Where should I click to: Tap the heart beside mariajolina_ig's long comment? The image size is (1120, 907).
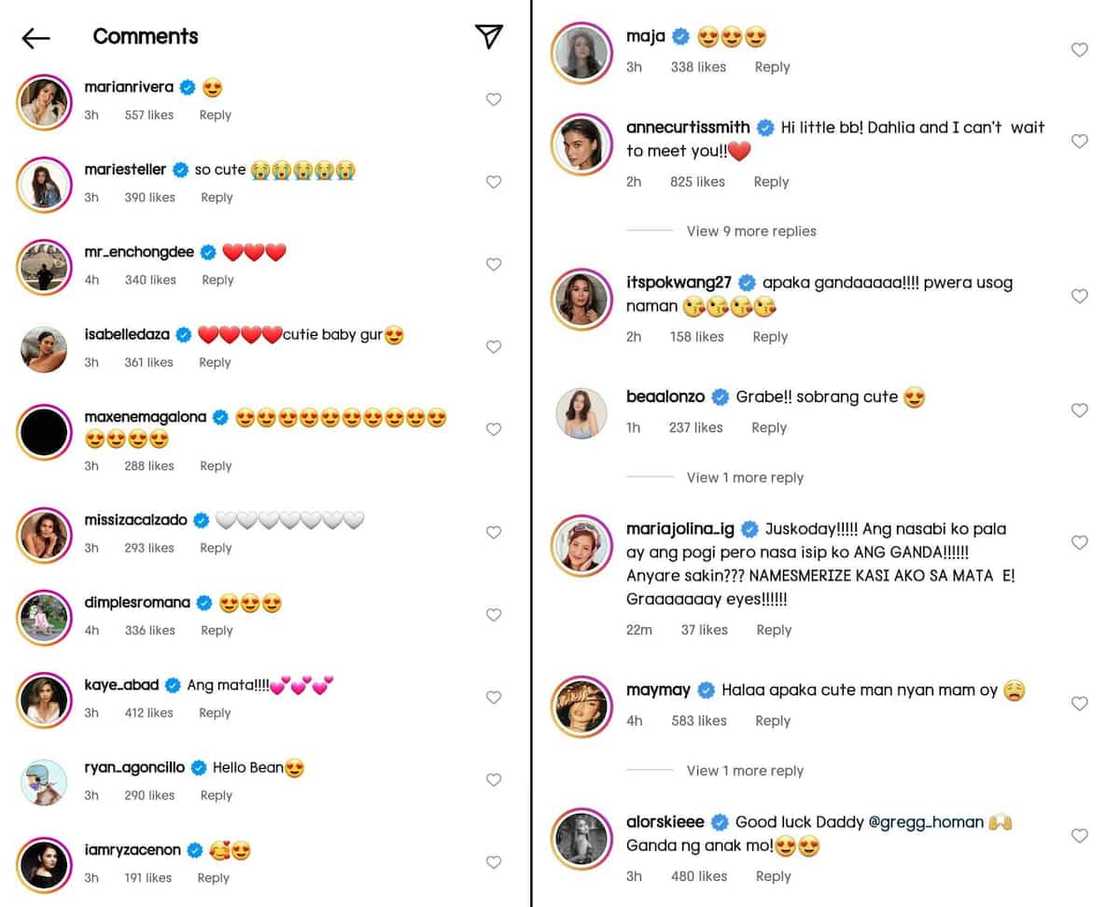[x=1080, y=542]
